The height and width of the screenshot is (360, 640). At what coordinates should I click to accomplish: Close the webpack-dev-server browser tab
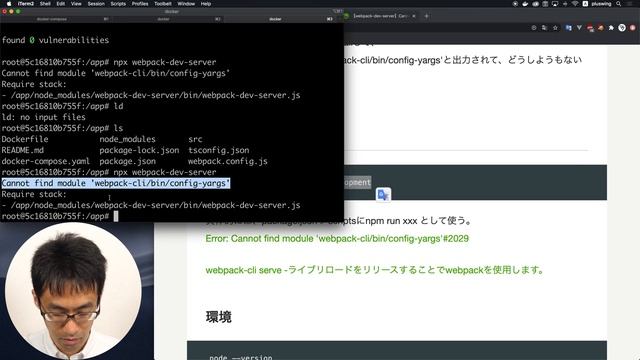413,16
